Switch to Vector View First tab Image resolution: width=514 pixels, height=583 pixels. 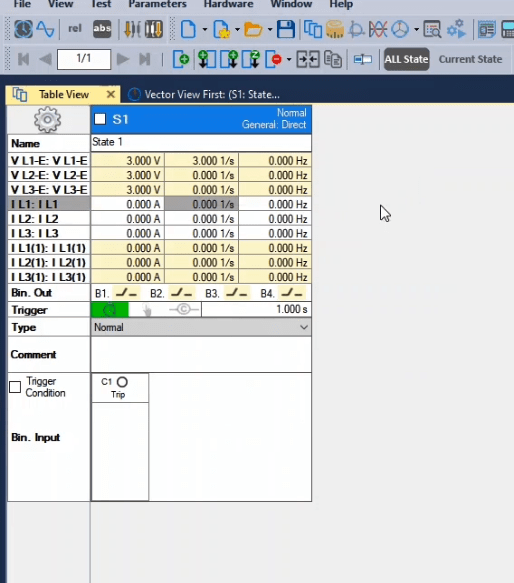[x=205, y=94]
